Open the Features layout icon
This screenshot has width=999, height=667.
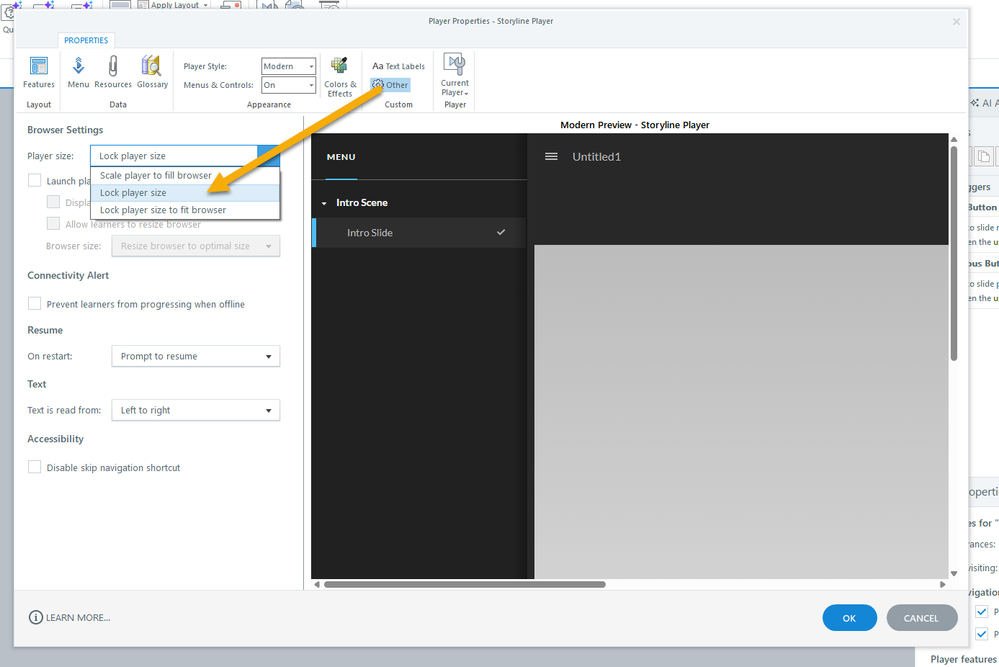pos(39,71)
